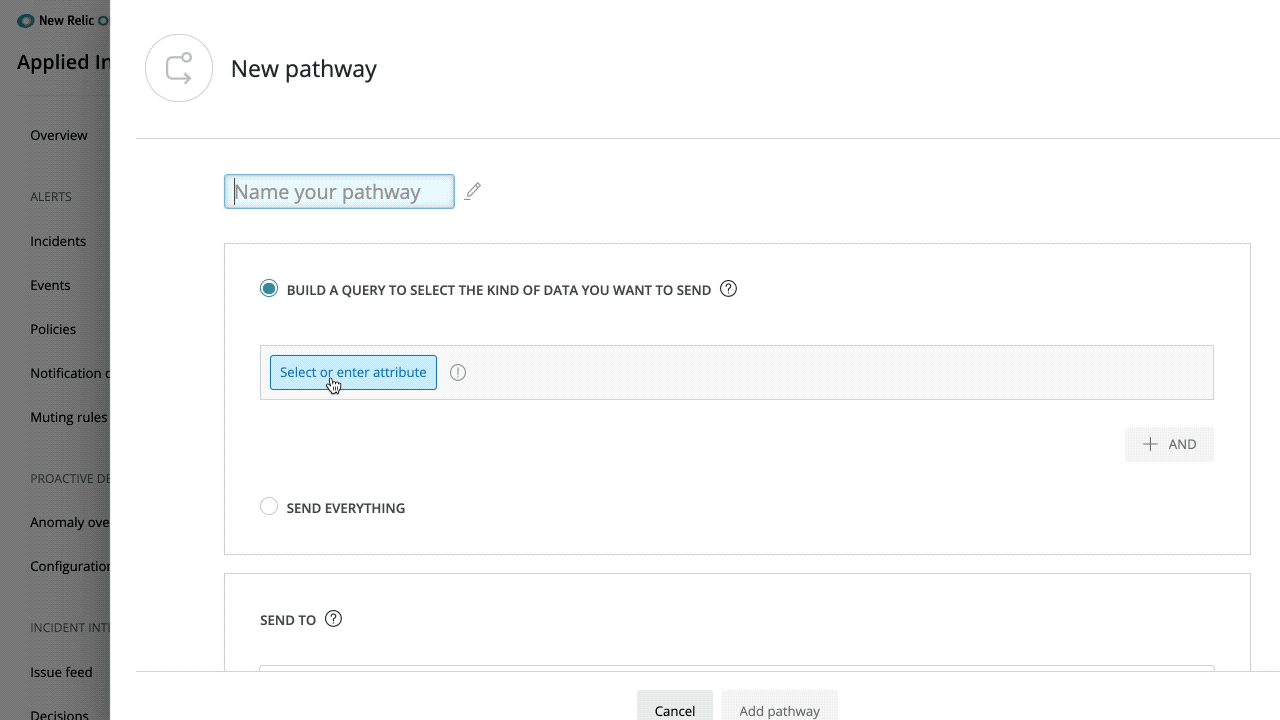This screenshot has width=1280, height=720.
Task: Select the cursor over attribute selector field
Action: pos(352,372)
